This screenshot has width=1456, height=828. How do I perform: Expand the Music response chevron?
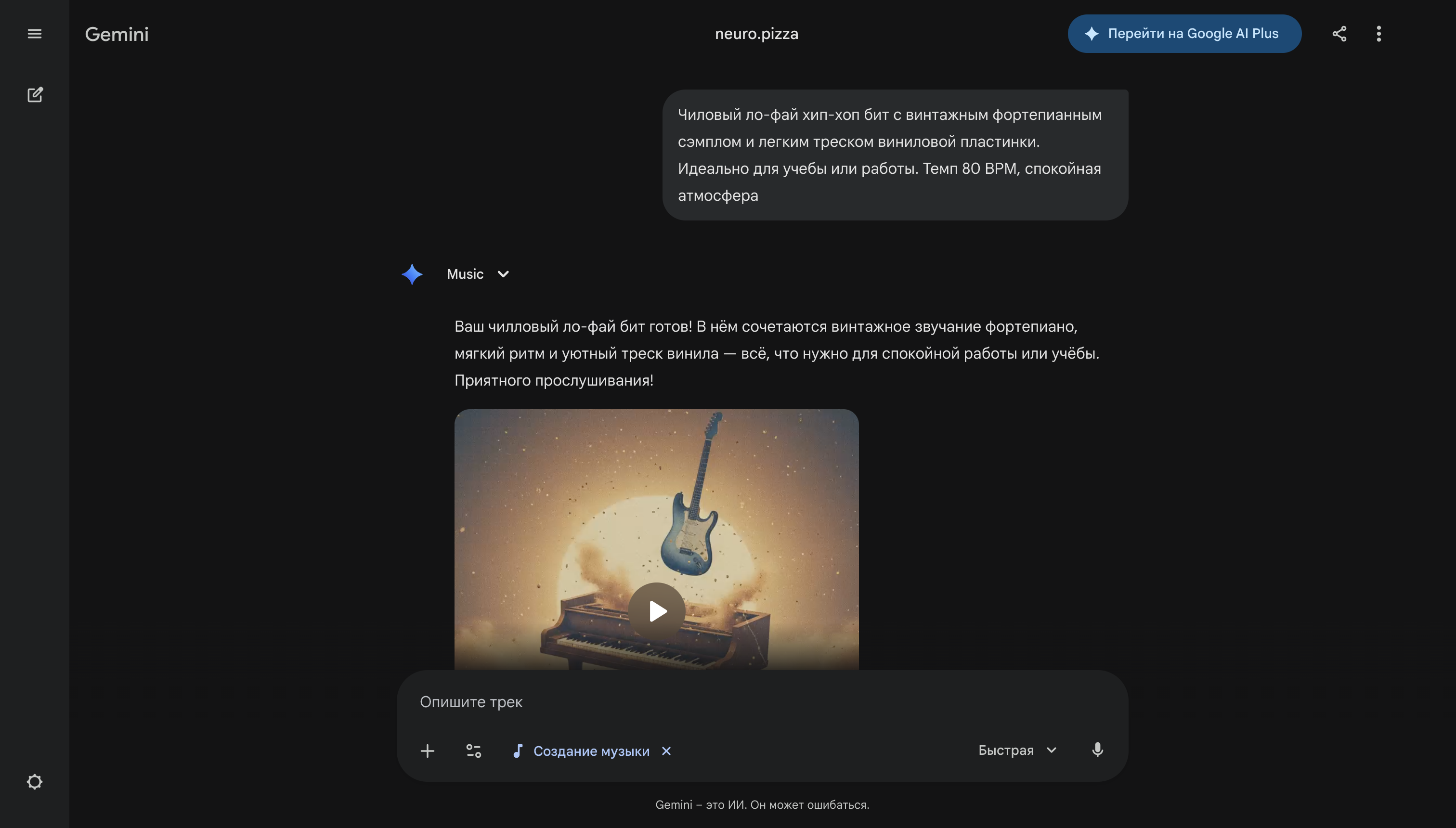click(503, 274)
